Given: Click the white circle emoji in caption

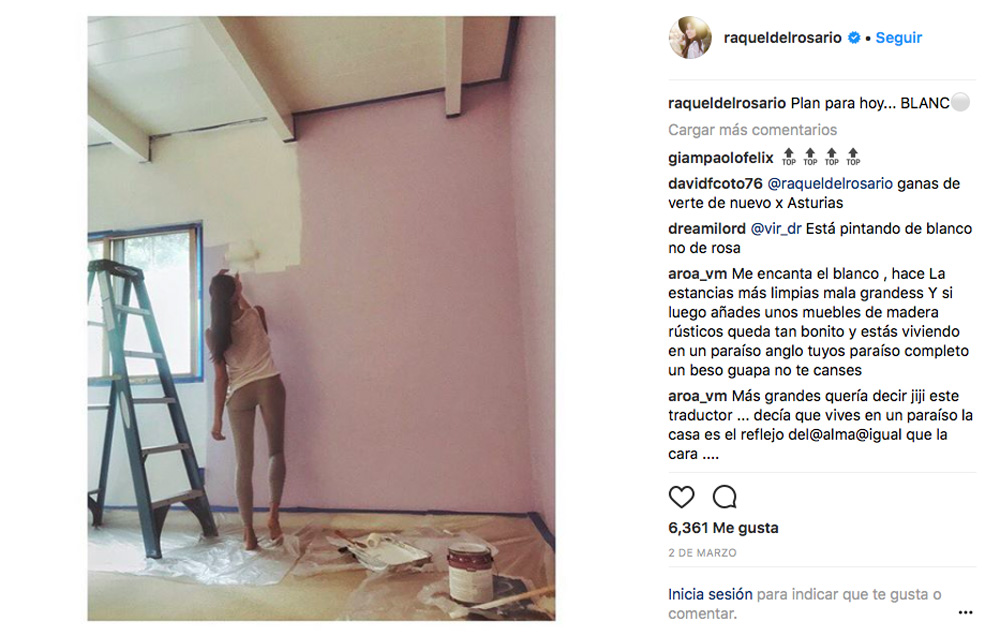Looking at the screenshot, I should (x=960, y=103).
